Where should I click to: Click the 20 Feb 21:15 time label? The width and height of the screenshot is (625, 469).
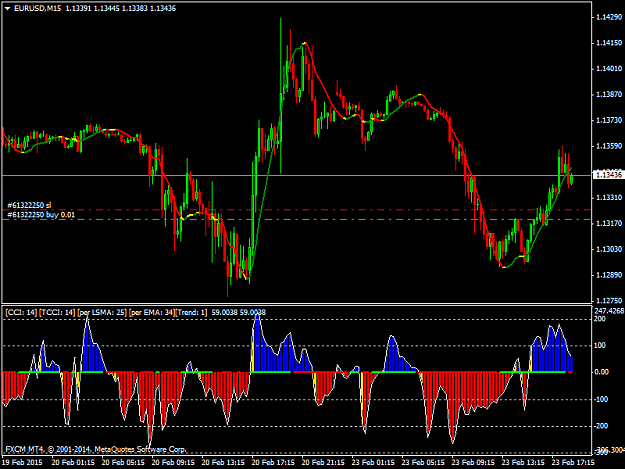[323, 463]
